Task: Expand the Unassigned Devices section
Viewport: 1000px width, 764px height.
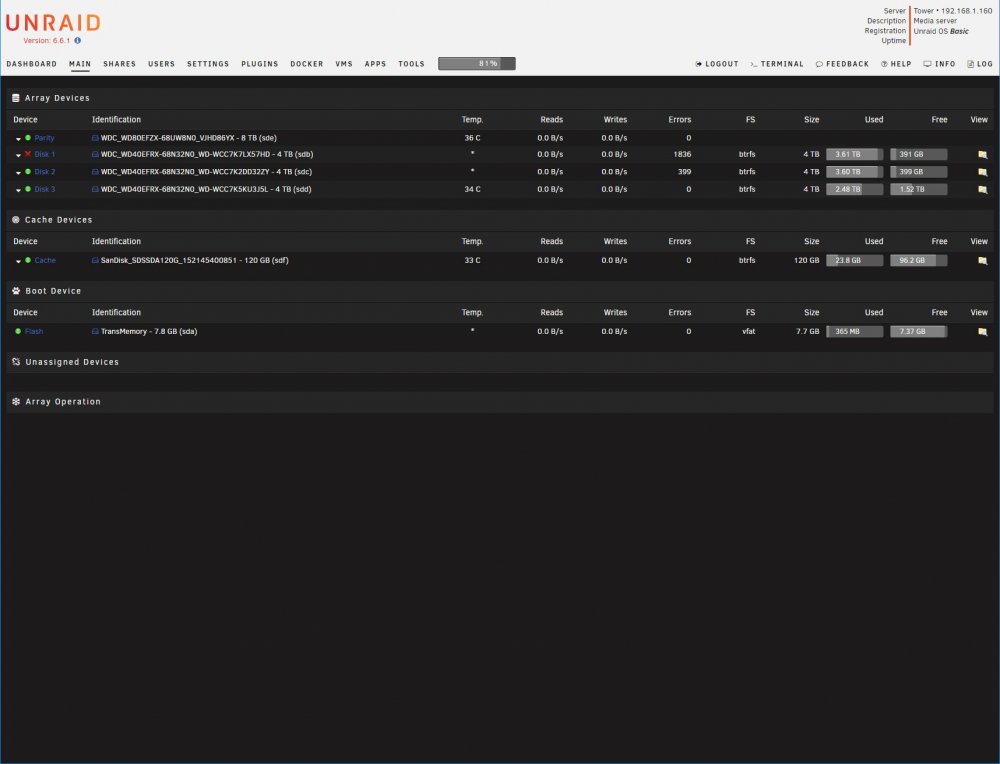Action: click(x=500, y=362)
